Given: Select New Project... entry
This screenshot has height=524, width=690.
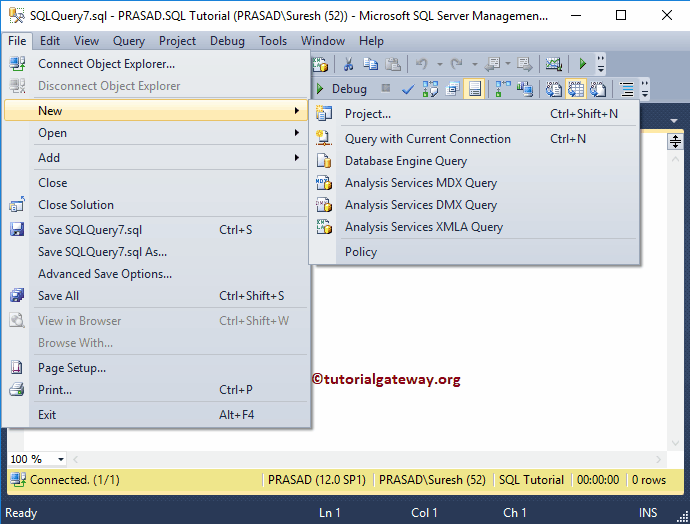Looking at the screenshot, I should [x=474, y=114].
